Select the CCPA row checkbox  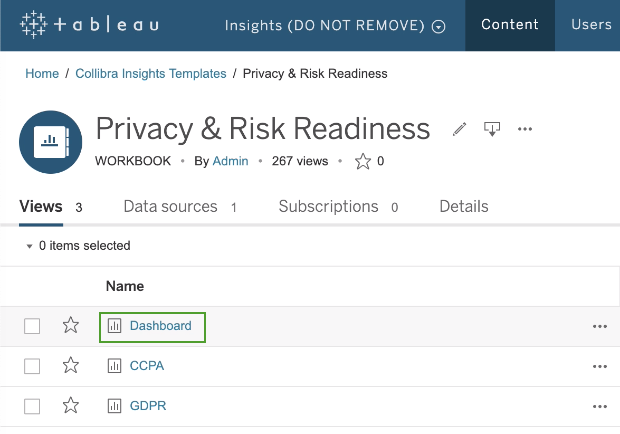coord(32,366)
